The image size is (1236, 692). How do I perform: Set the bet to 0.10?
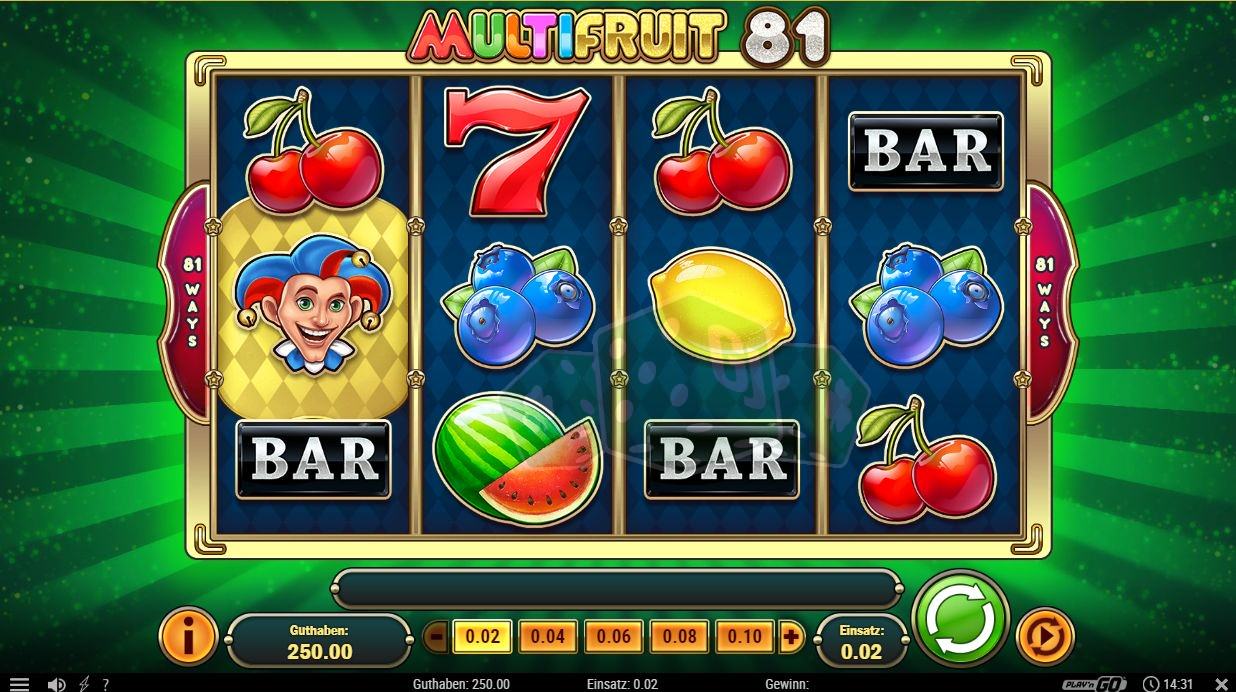744,636
